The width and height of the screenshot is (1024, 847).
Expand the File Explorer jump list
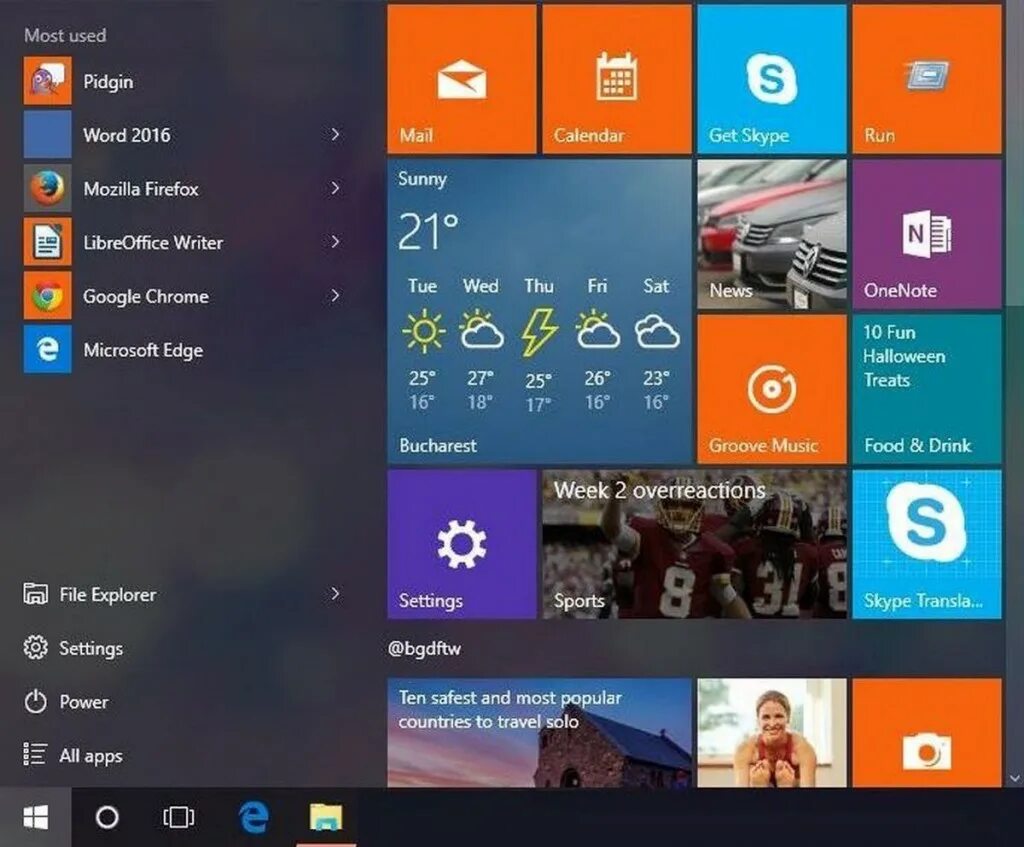pyautogui.click(x=335, y=594)
